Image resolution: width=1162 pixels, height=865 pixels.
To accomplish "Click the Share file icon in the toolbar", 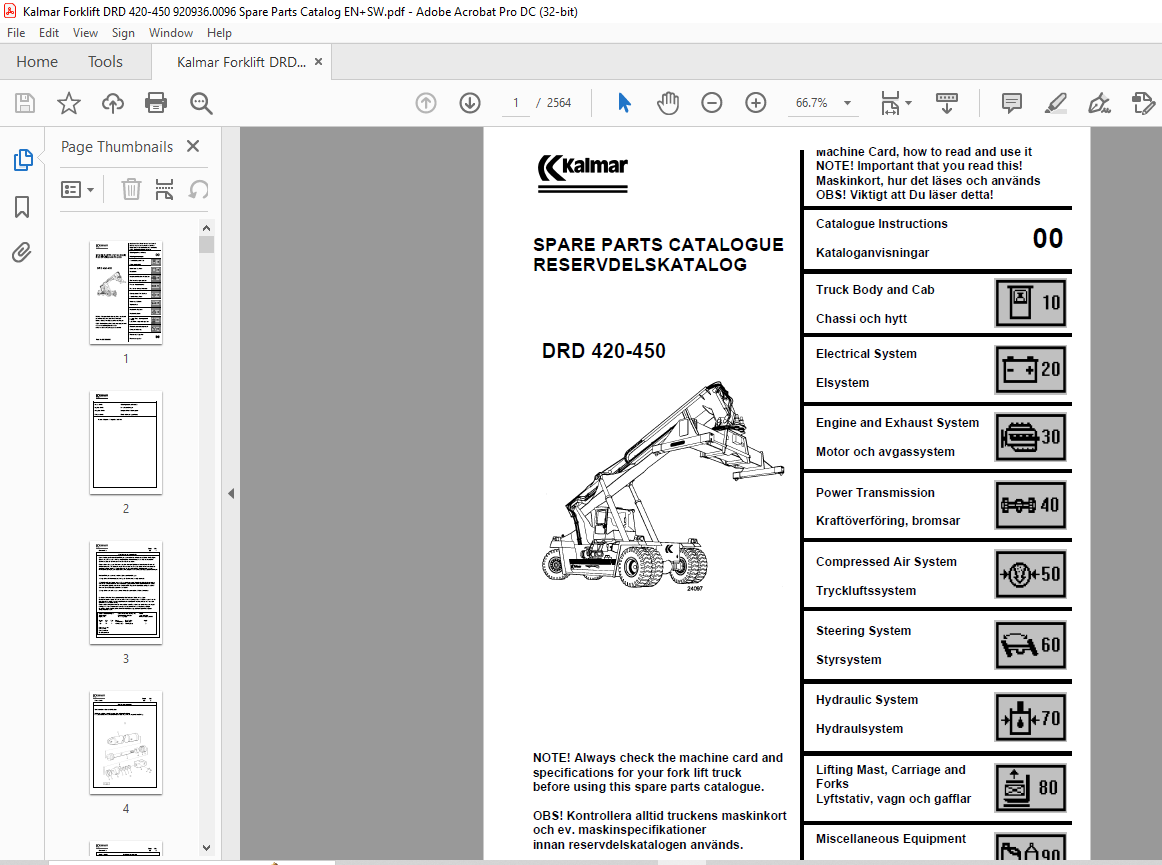I will (1143, 103).
